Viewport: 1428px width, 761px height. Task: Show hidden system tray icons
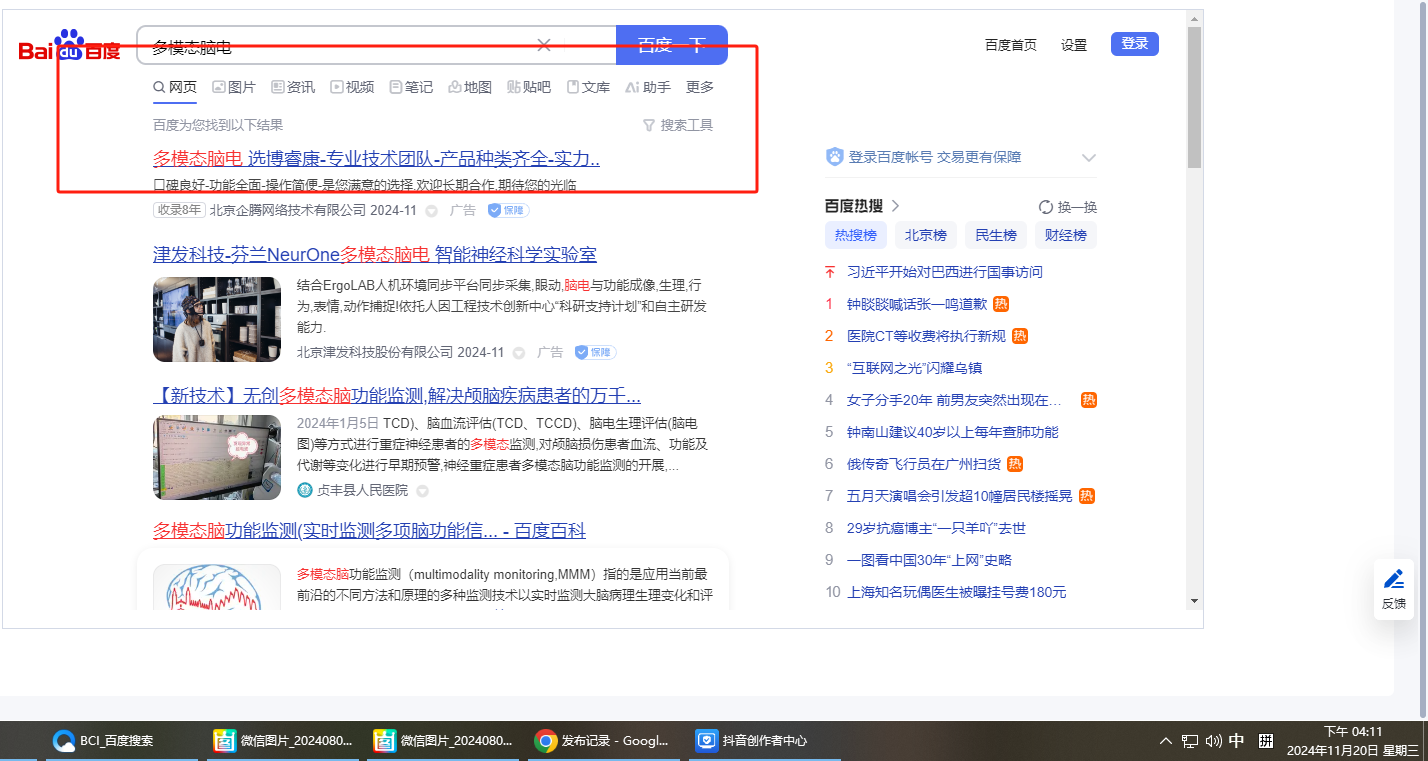pyautogui.click(x=1166, y=741)
